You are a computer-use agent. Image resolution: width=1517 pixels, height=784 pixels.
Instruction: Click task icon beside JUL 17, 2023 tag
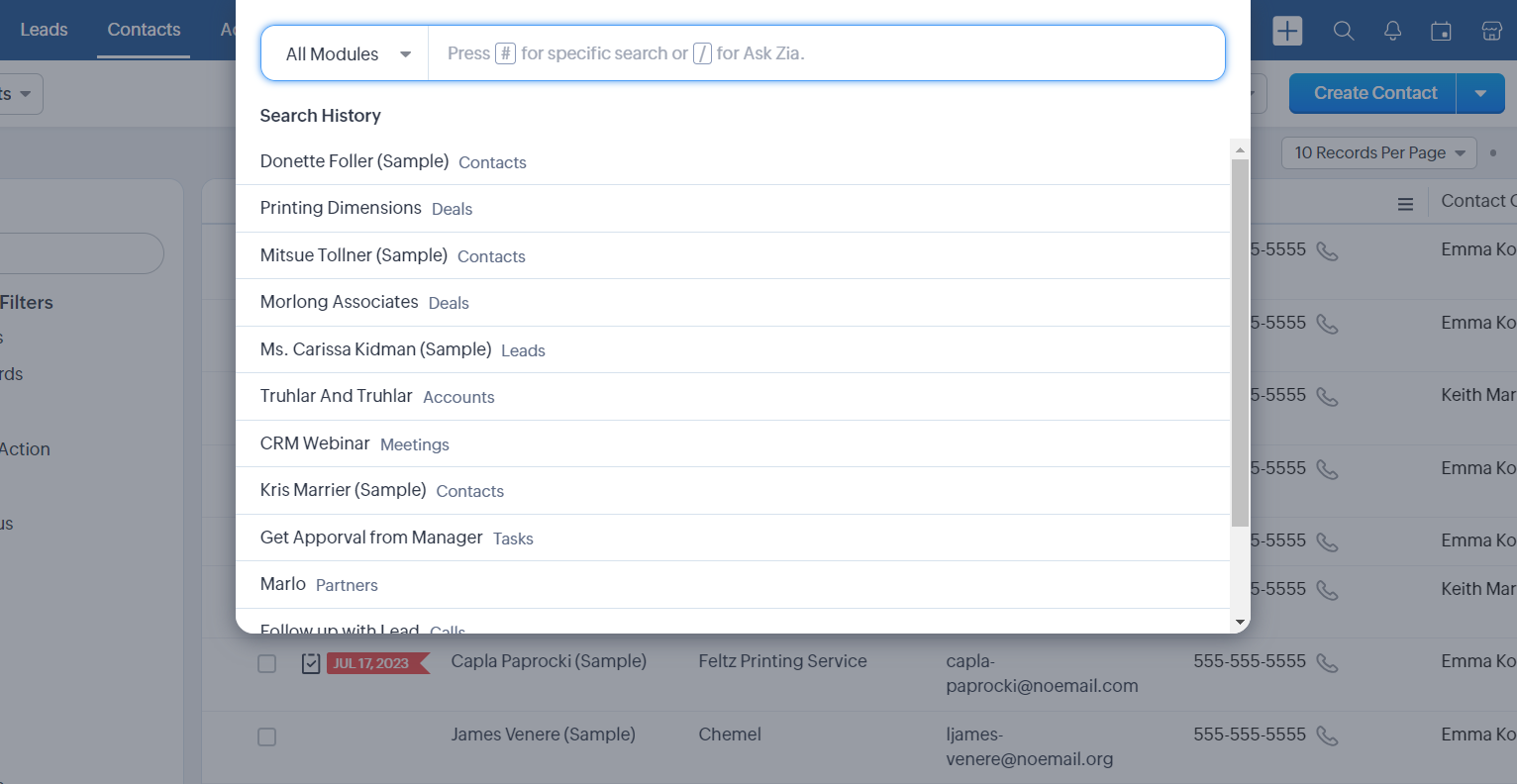click(x=311, y=663)
